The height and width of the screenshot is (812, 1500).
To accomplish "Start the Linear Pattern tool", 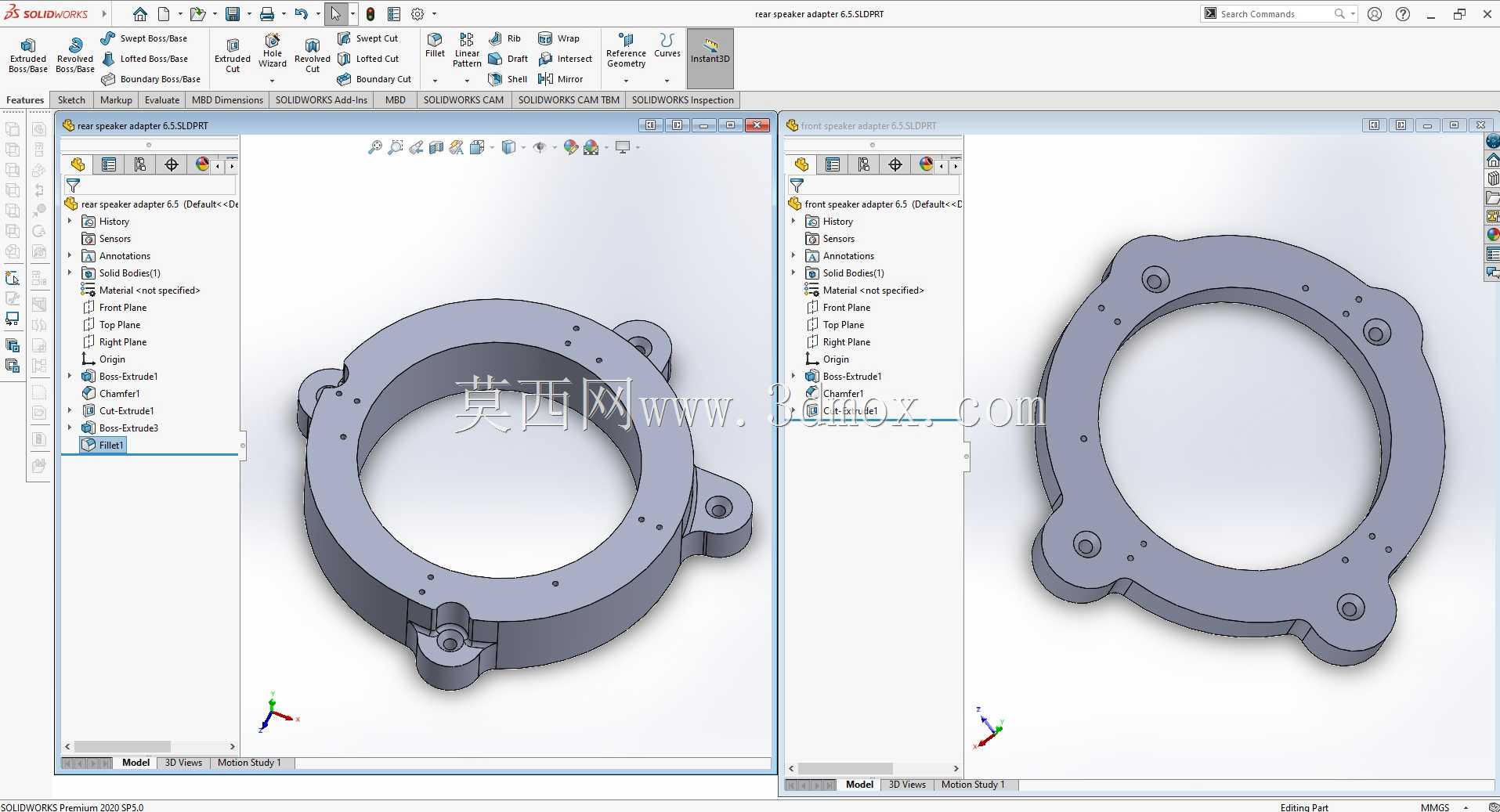I will click(x=467, y=51).
